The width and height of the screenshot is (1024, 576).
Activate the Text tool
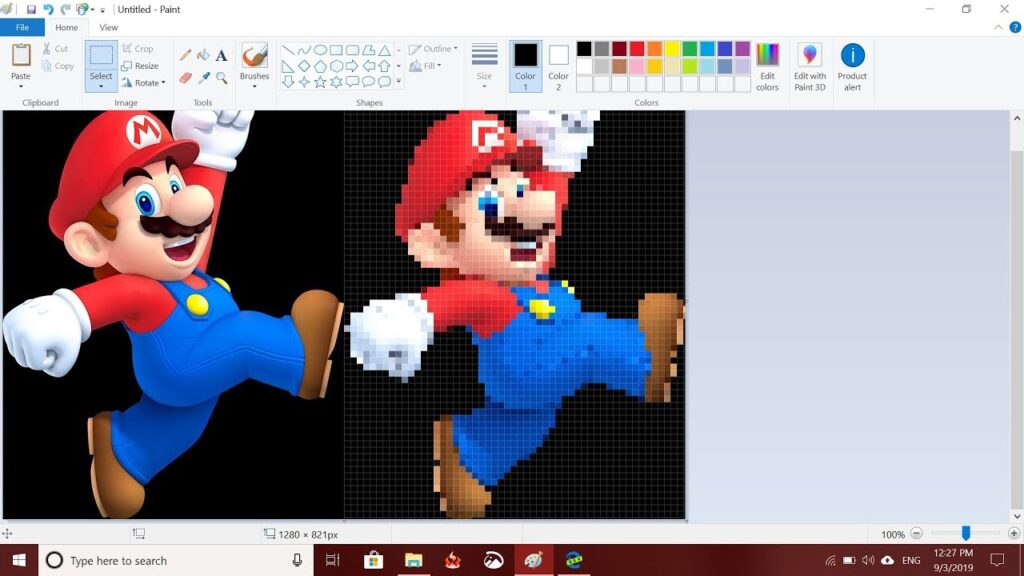pos(221,56)
